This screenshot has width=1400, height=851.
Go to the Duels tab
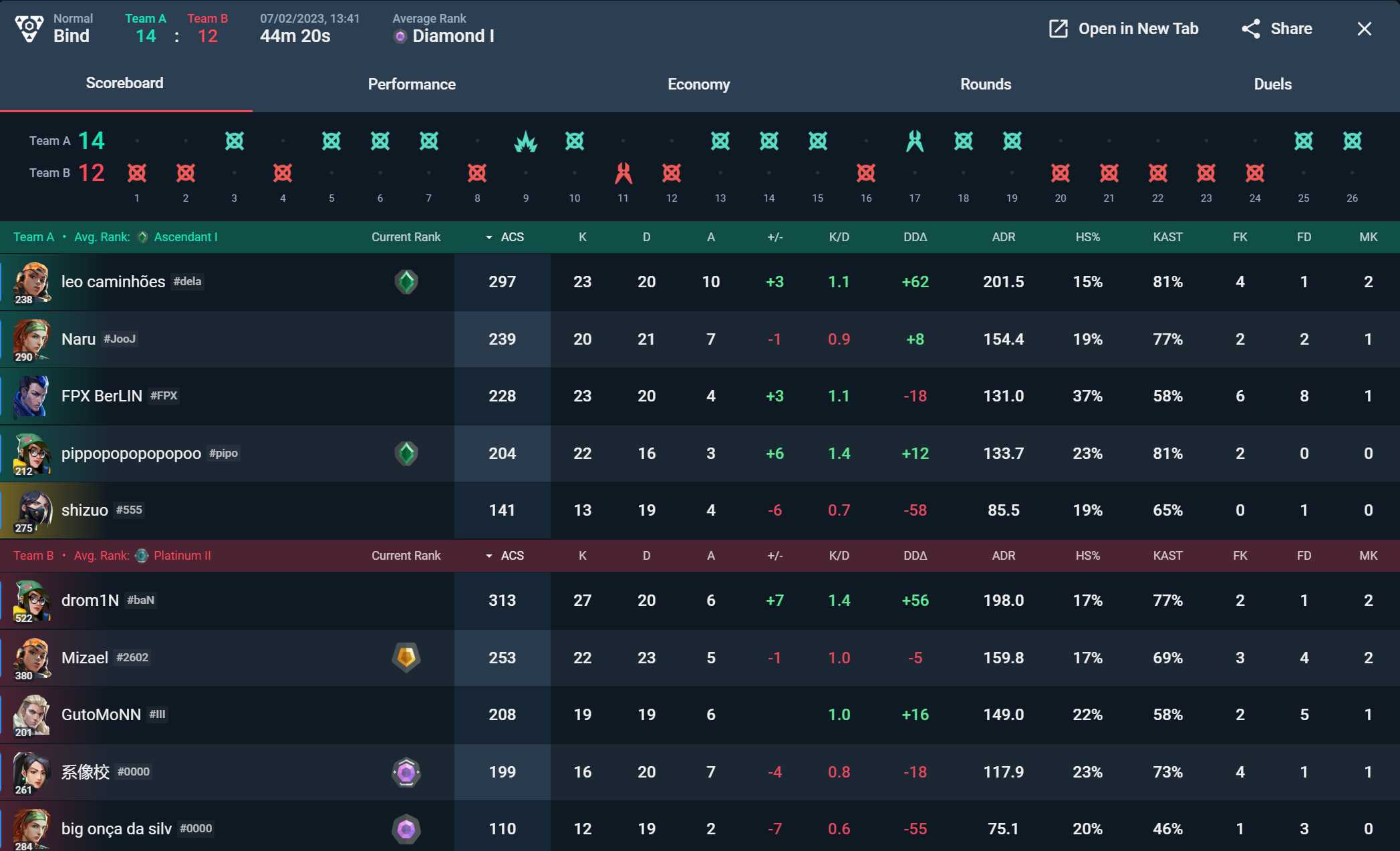click(1272, 84)
